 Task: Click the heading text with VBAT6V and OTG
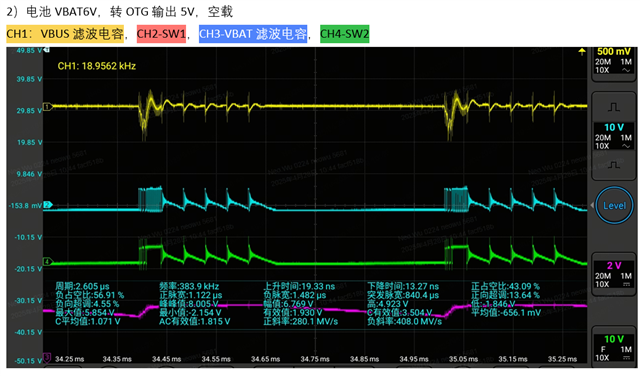pos(120,11)
